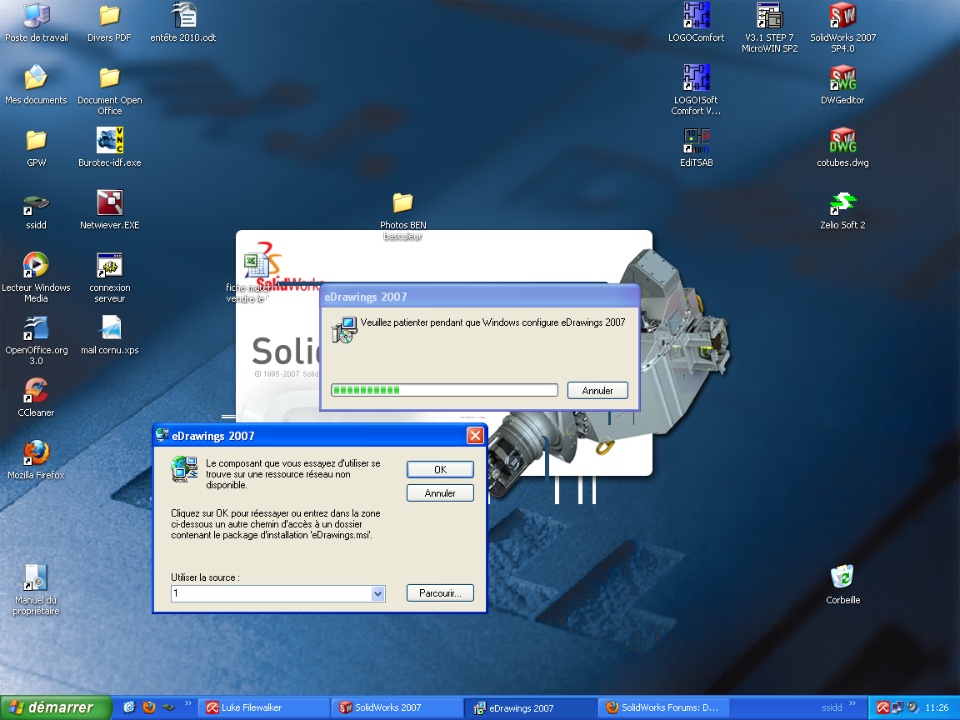
Task: Click Parcourir... to browse source
Action: click(x=440, y=593)
